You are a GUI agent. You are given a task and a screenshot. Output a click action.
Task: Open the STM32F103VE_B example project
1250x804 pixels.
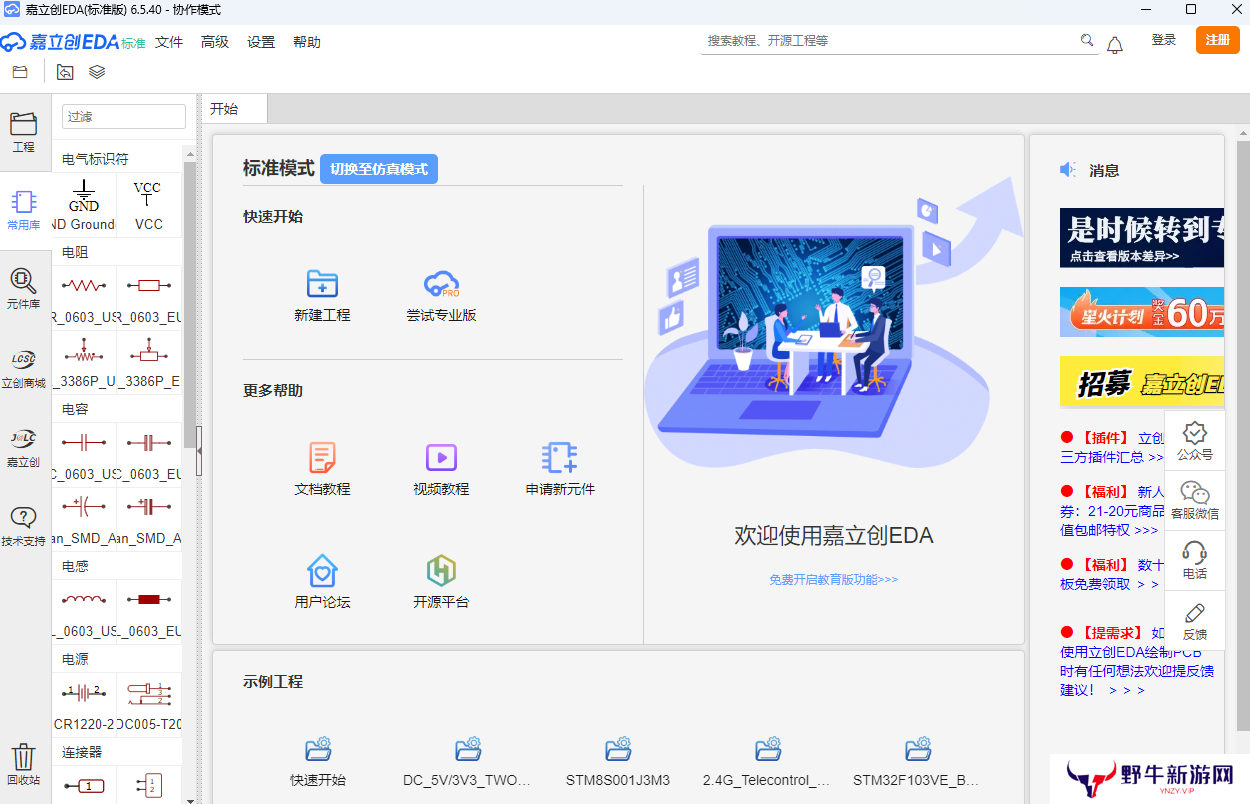tap(917, 763)
